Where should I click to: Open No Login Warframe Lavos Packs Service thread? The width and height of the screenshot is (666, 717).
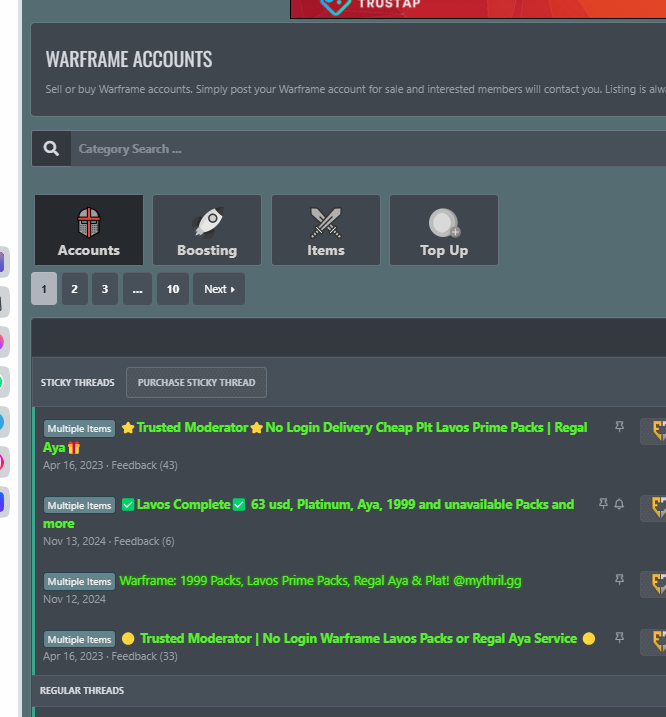pyautogui.click(x=358, y=638)
